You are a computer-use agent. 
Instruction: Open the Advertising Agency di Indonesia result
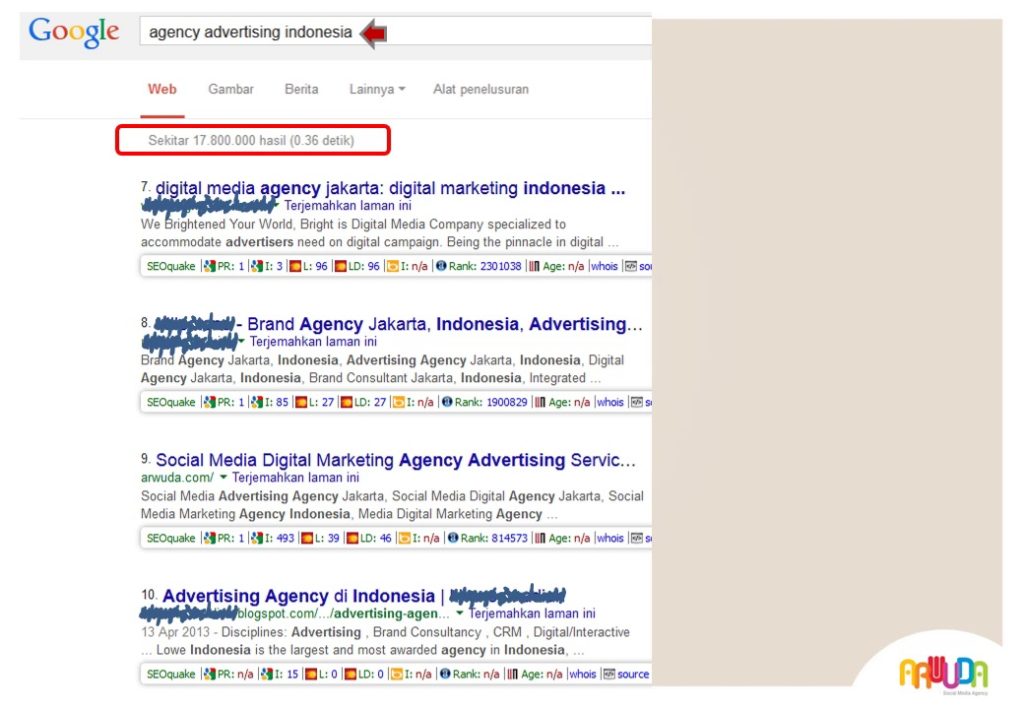click(298, 596)
